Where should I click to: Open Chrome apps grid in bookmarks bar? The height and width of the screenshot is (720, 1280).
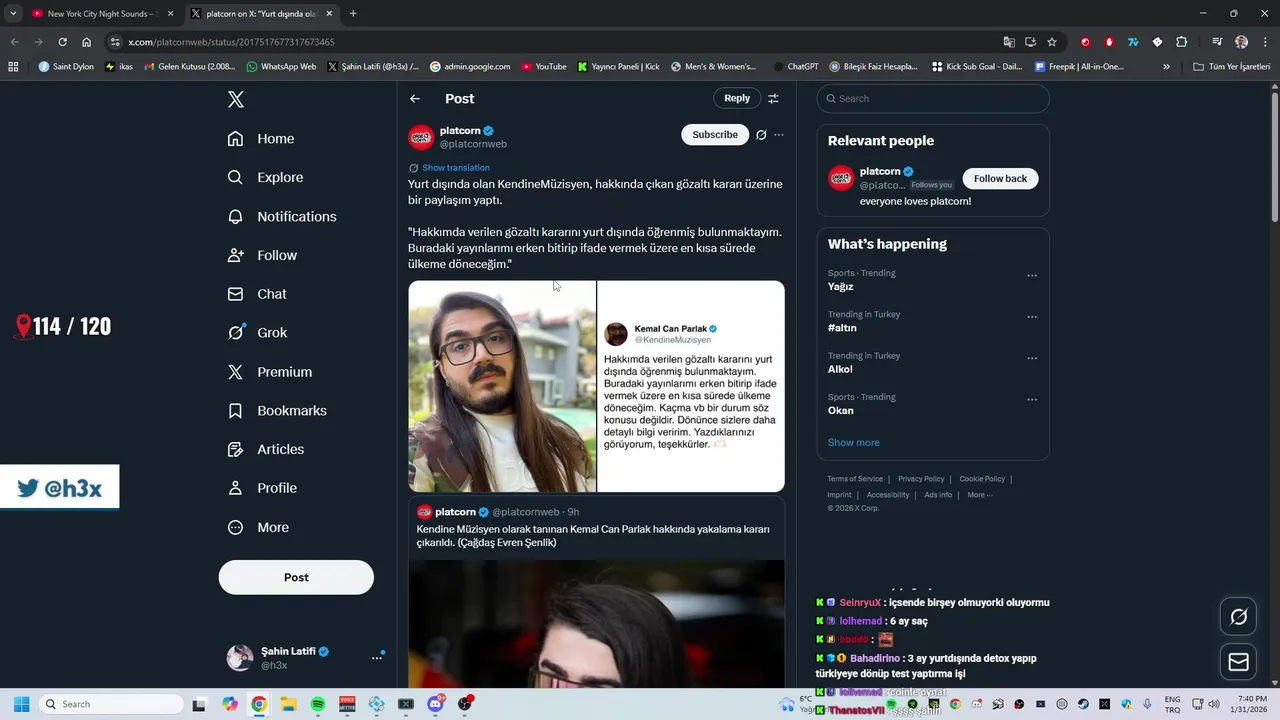[13, 67]
